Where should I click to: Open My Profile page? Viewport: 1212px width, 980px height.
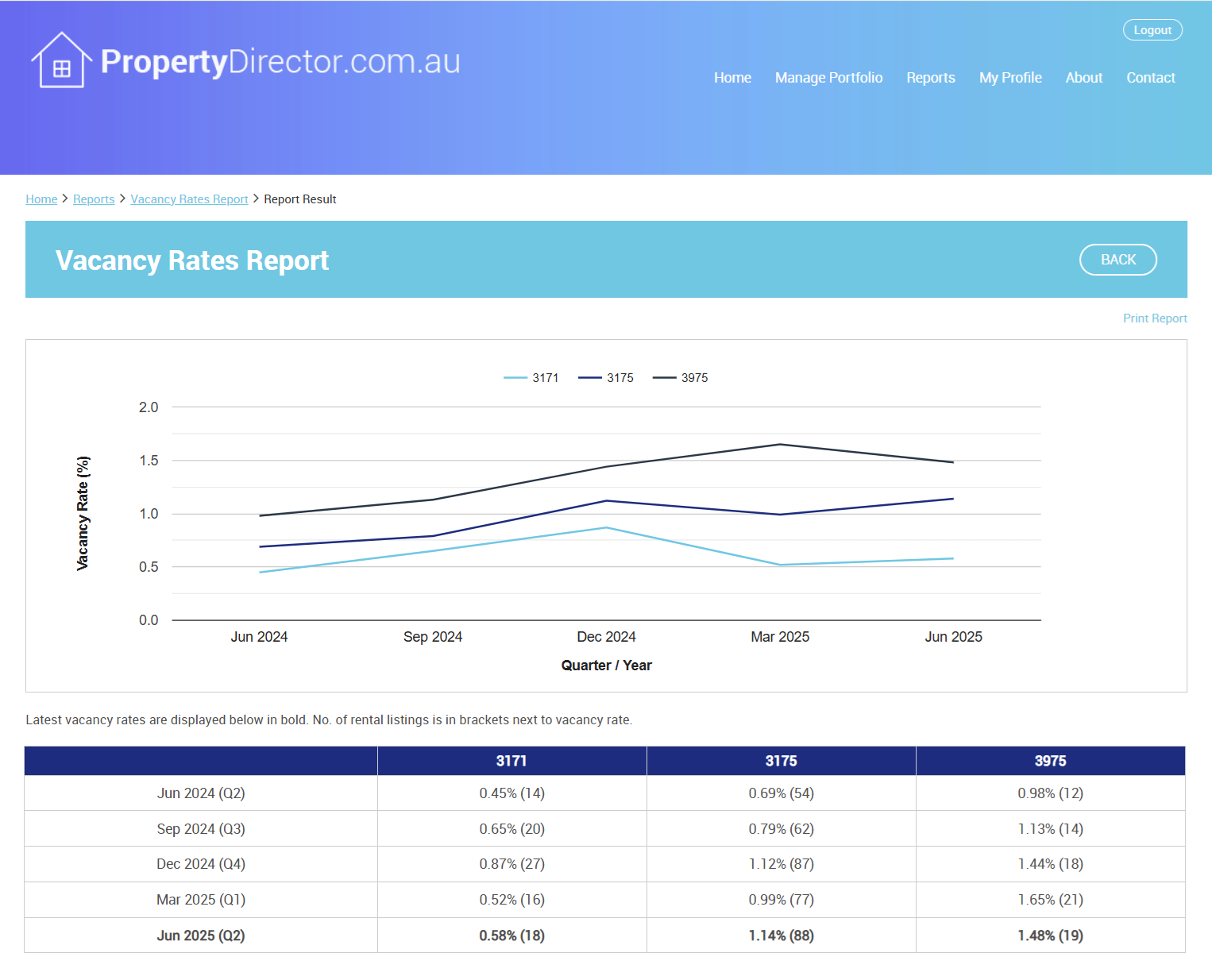(x=1009, y=78)
